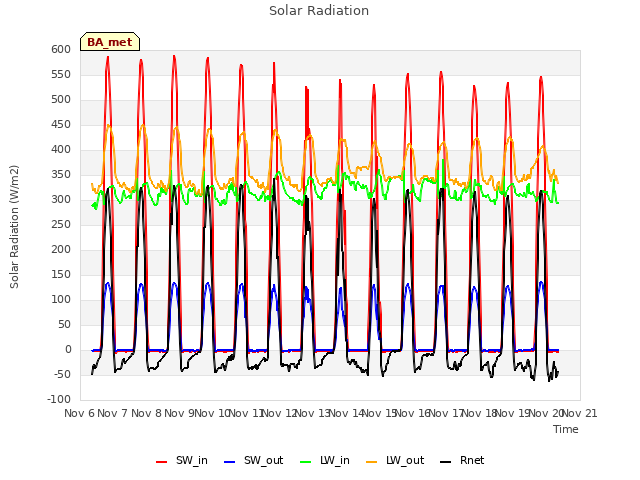This screenshot has height=480, width=640.
Task: Click the Nov 13 x-axis tick label
Action: click(313, 413)
